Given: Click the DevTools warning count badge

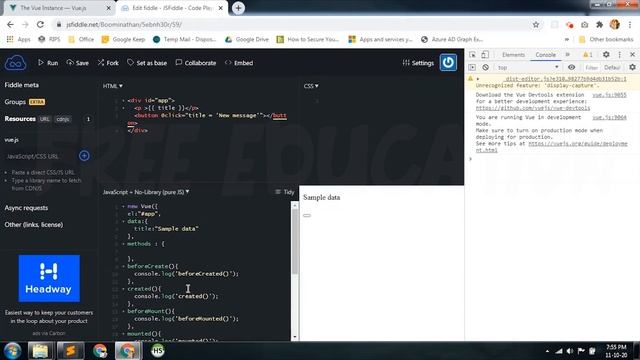Looking at the screenshot, I should pyautogui.click(x=588, y=55).
